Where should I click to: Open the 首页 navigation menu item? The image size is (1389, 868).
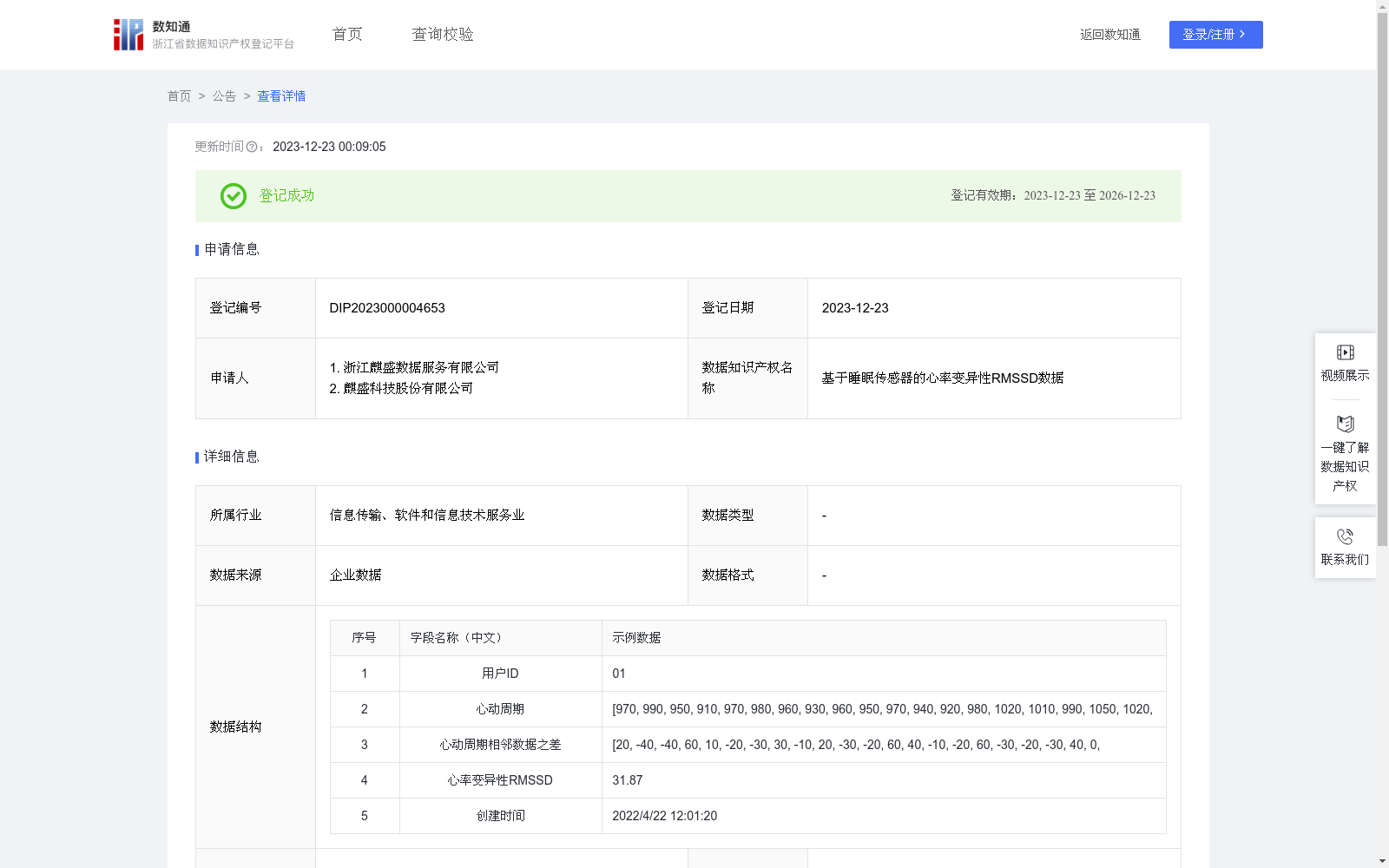point(347,35)
